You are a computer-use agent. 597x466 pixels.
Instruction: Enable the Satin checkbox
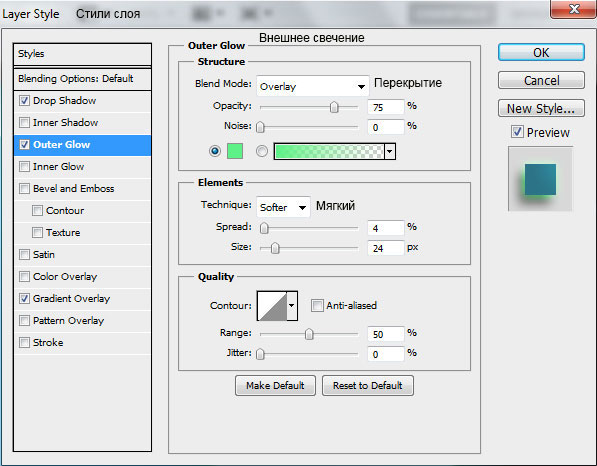tap(24, 254)
